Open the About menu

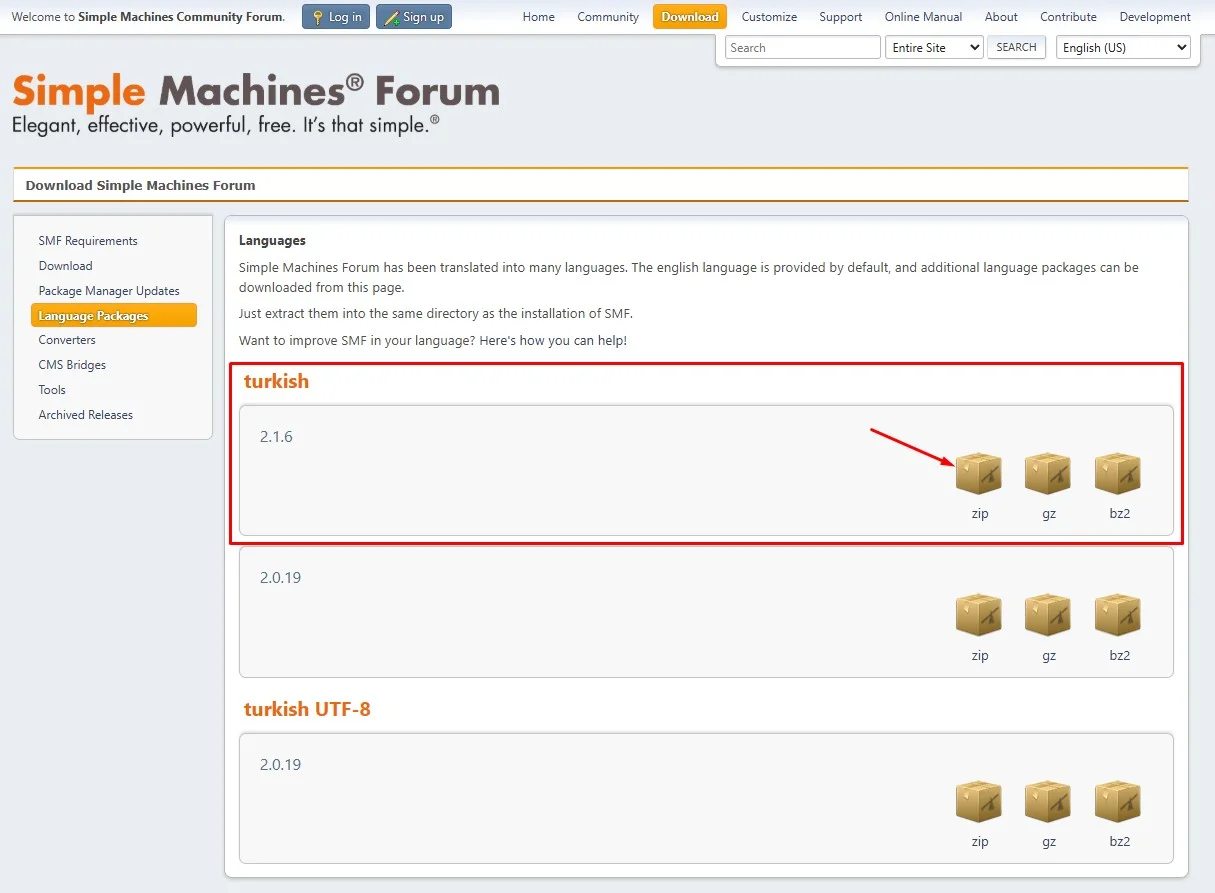tap(1001, 17)
